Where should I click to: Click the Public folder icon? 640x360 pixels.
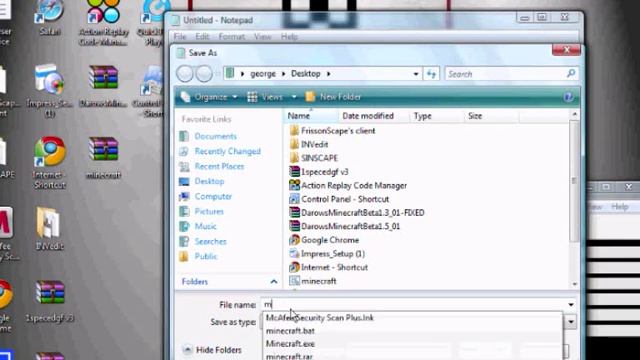coord(184,256)
